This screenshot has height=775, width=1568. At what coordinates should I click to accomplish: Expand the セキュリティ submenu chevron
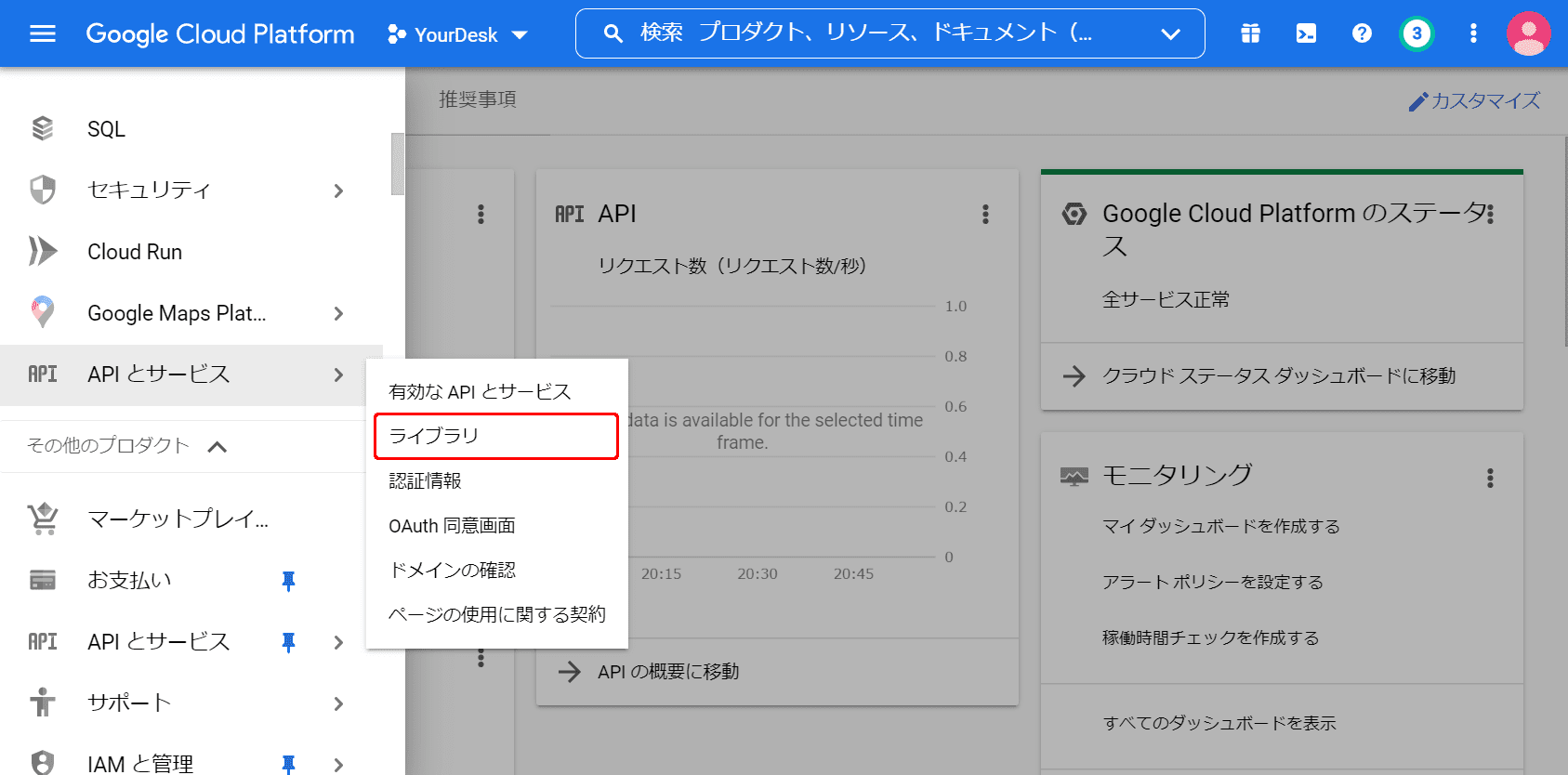[x=338, y=190]
